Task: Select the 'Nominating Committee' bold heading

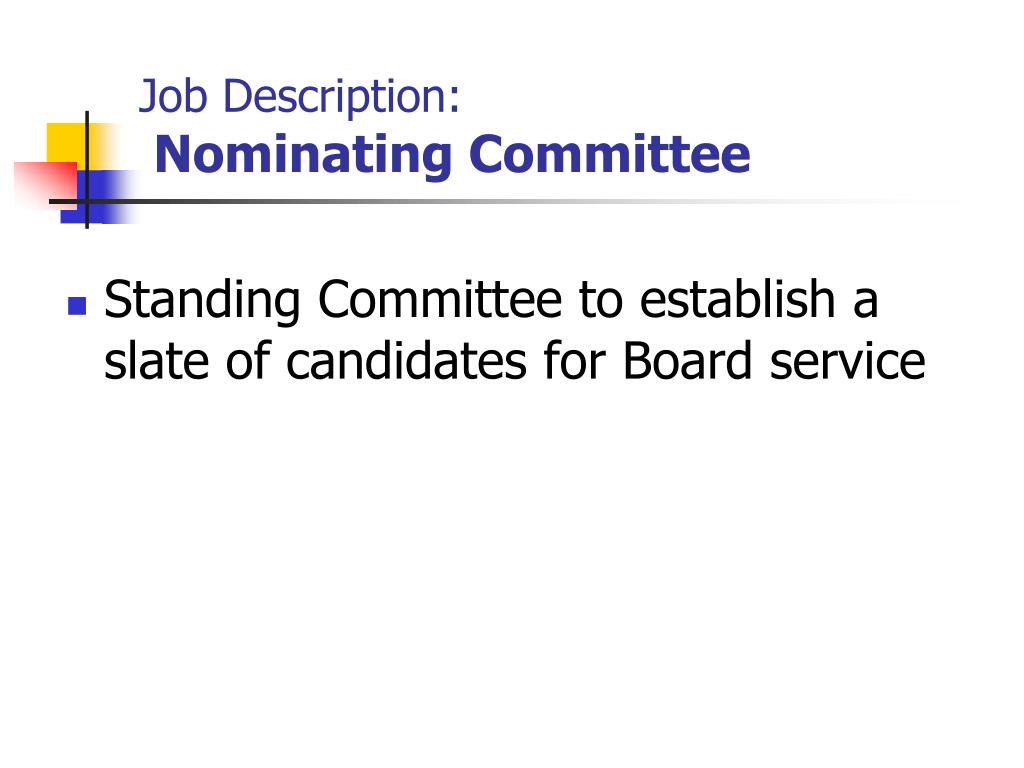Action: click(453, 155)
